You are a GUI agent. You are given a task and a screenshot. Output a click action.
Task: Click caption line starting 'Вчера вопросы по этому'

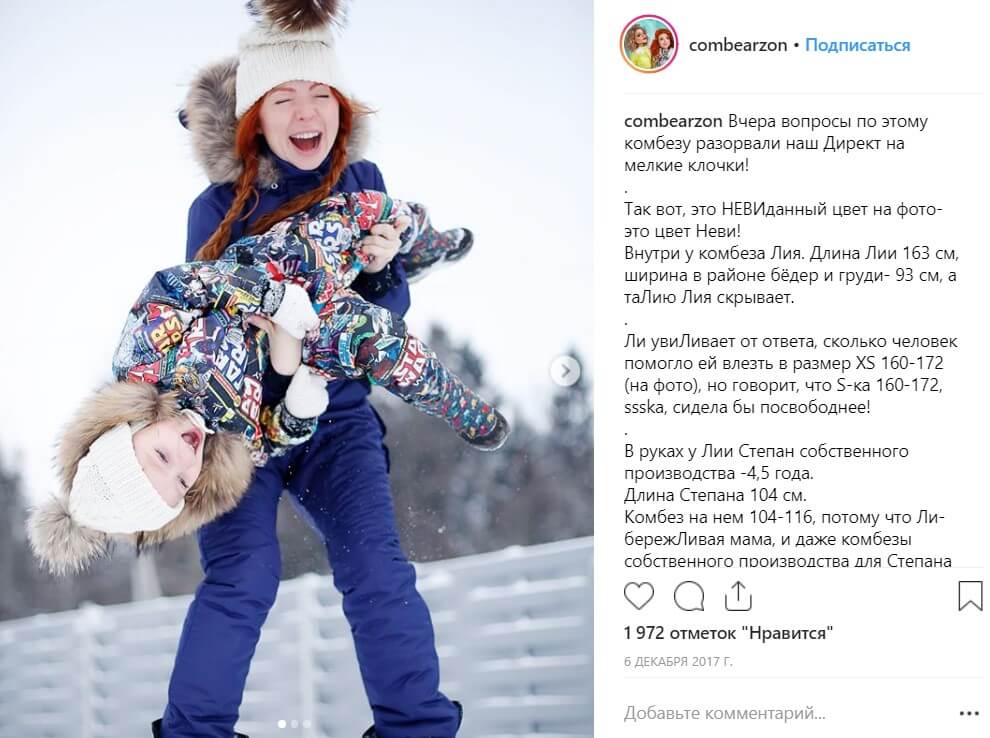828,121
